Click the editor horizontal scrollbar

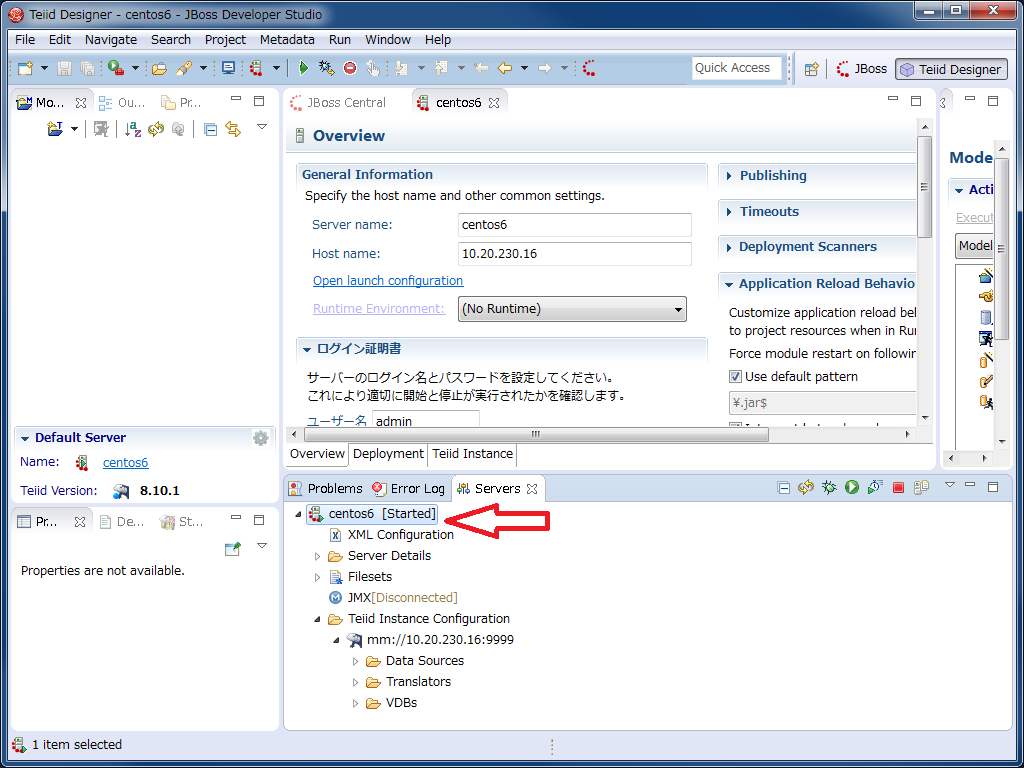[x=536, y=434]
